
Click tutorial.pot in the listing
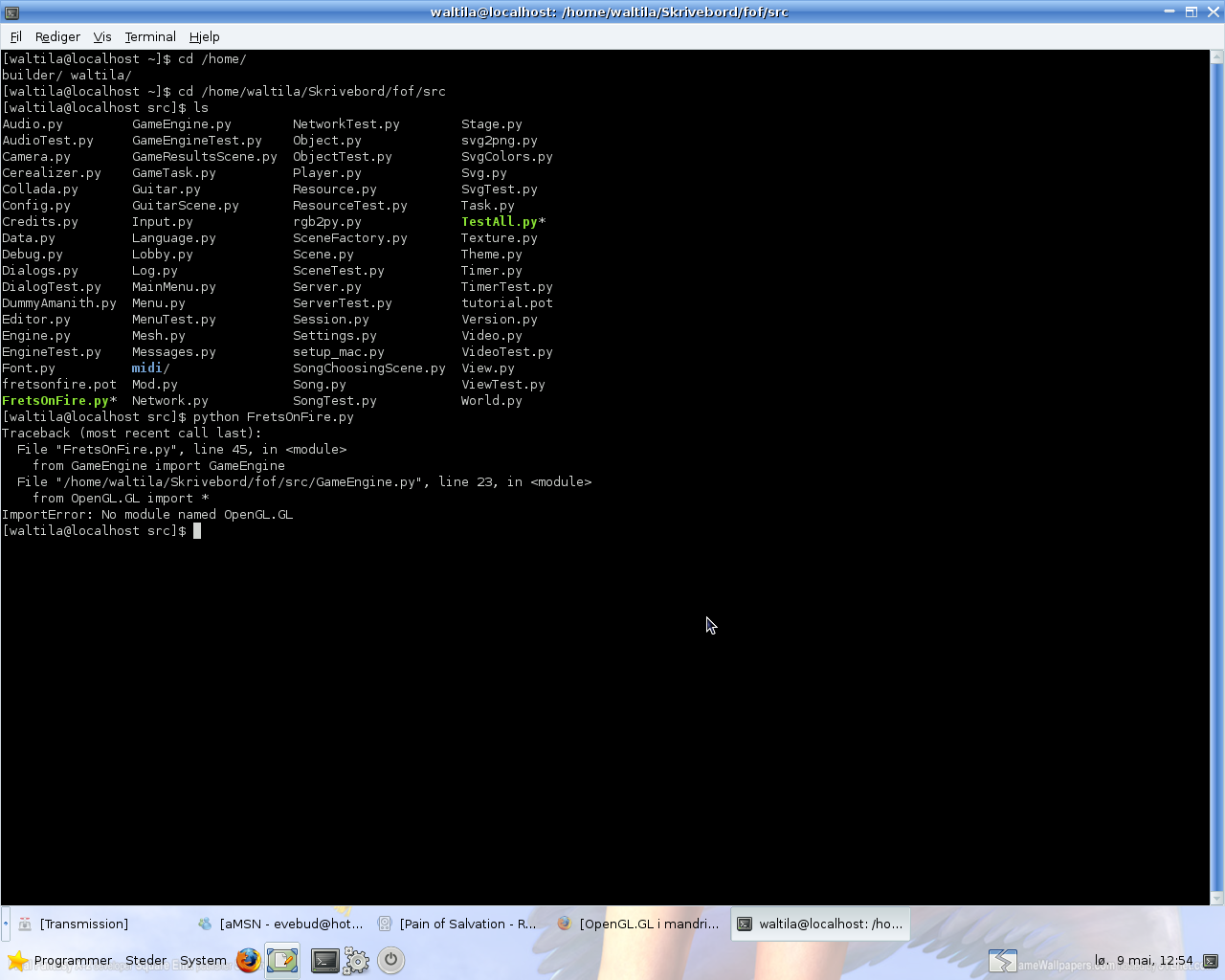(x=507, y=303)
